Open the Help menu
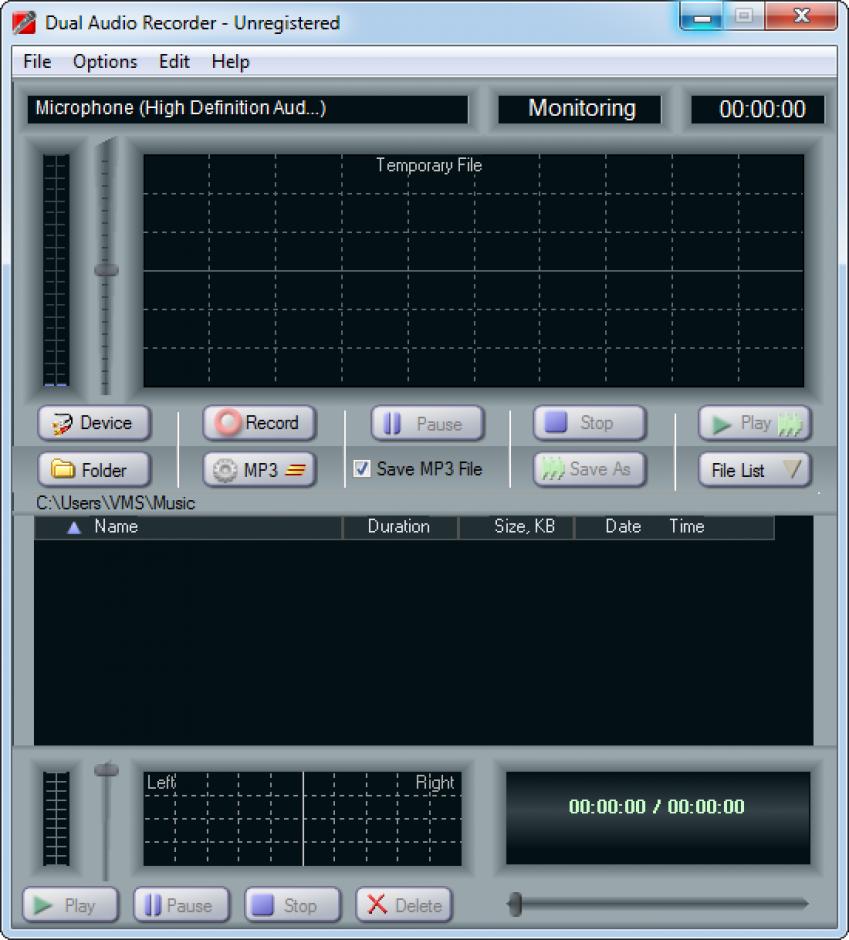This screenshot has width=849, height=940. click(230, 62)
